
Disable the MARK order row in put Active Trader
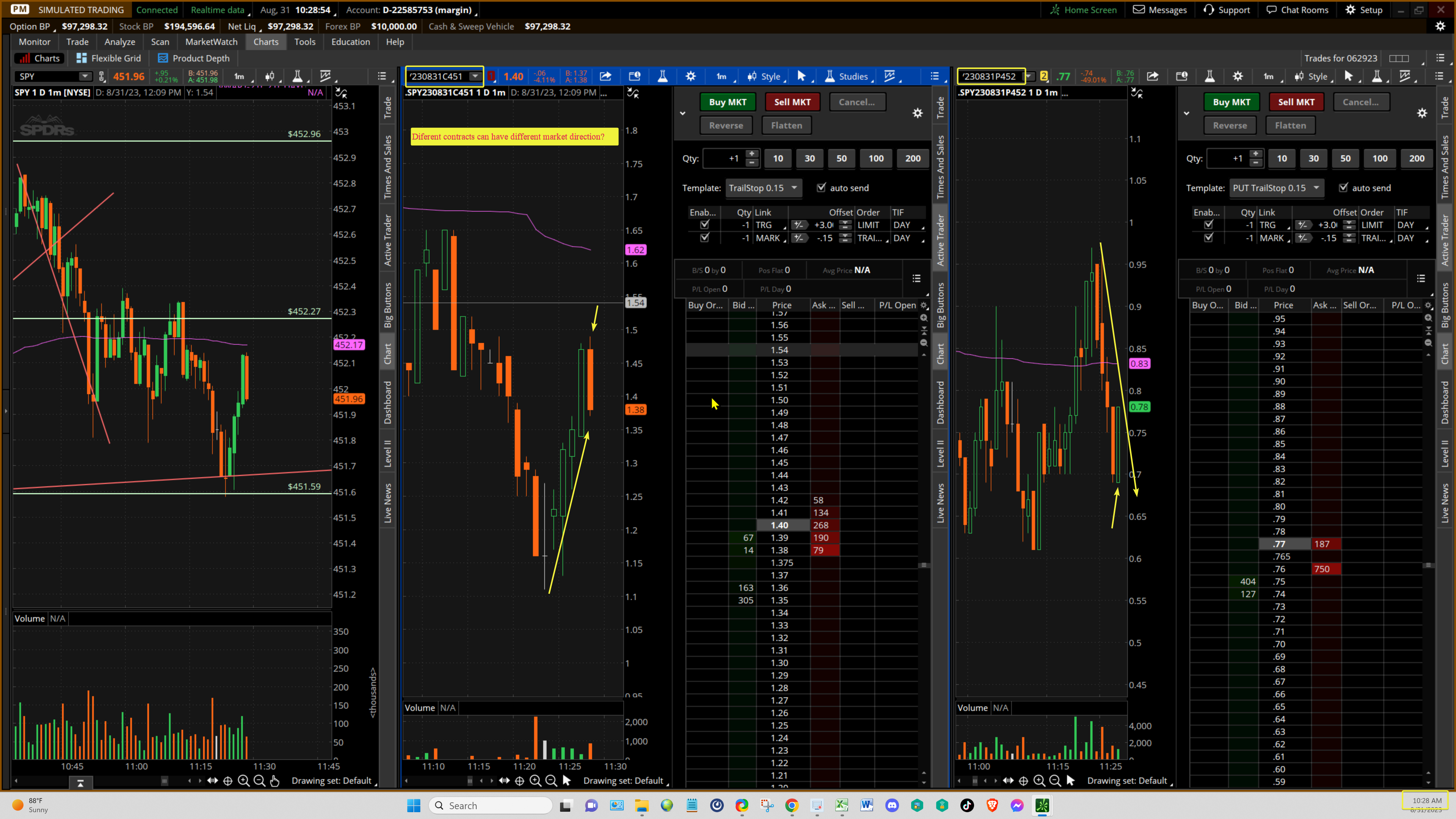click(x=1208, y=238)
